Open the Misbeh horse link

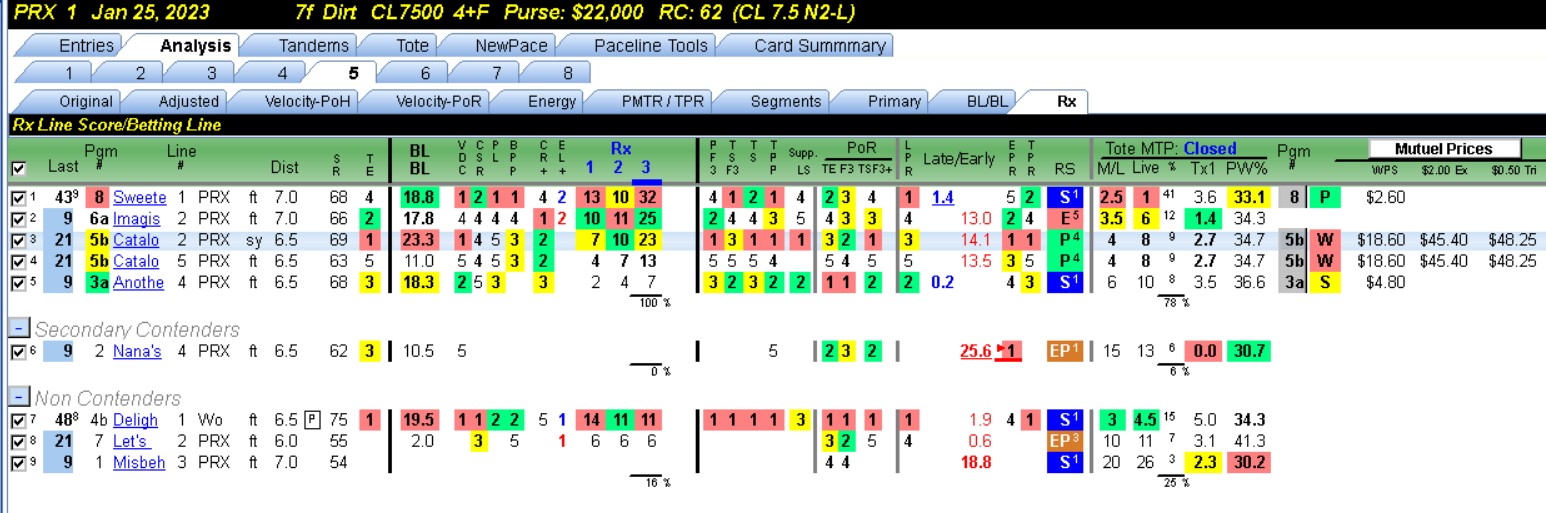pos(139,463)
